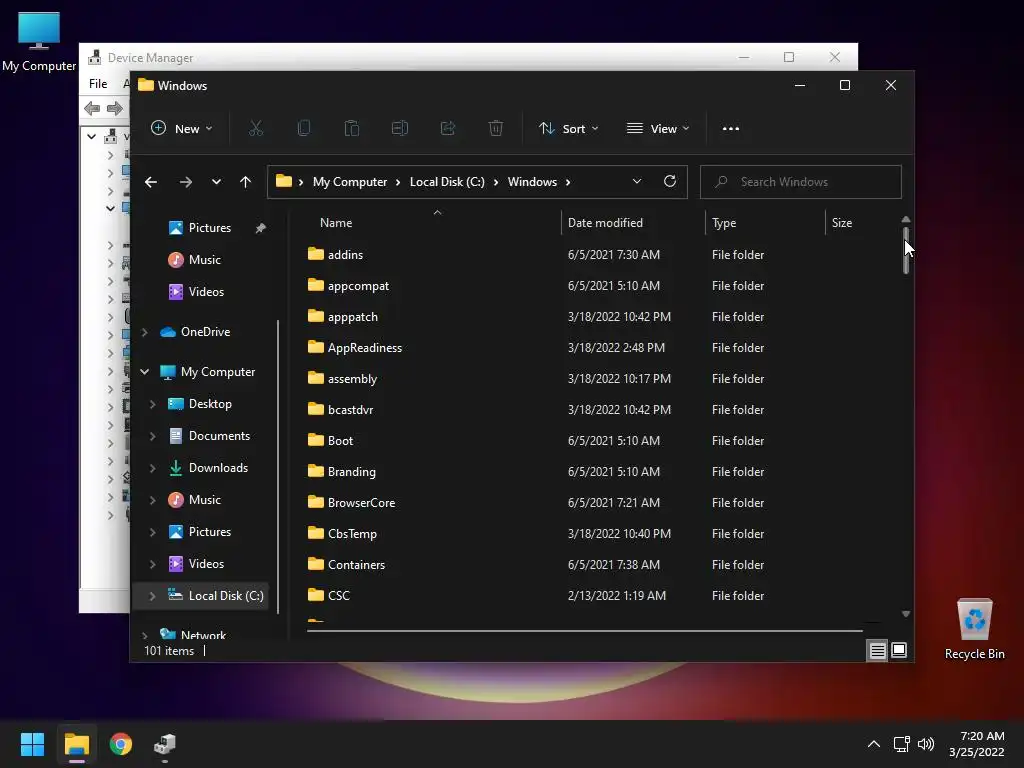Click Windows breadcrumb segment
This screenshot has width=1024, height=768.
click(x=532, y=182)
